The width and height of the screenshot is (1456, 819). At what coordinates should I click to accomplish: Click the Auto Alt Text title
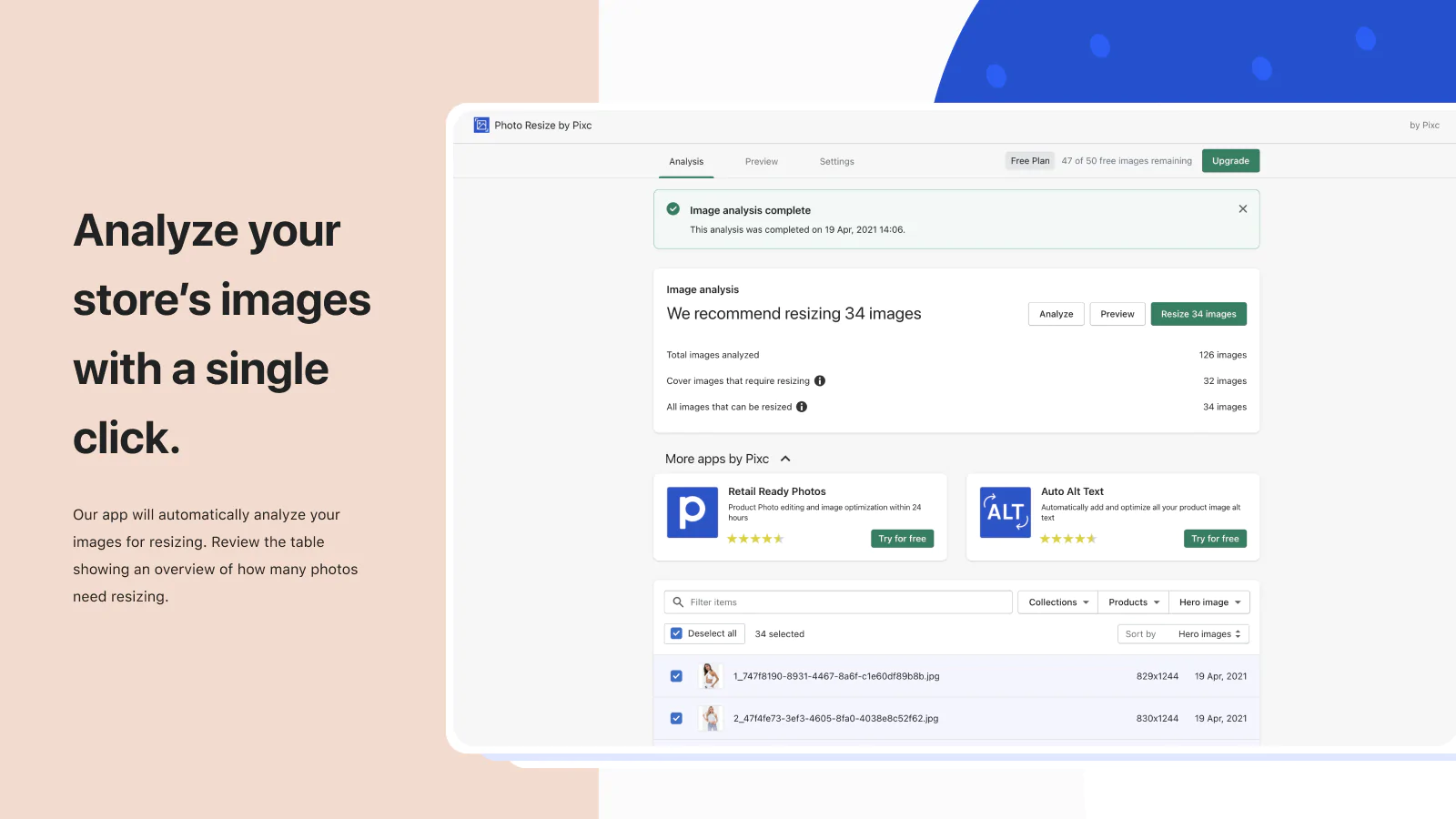pos(1072,491)
